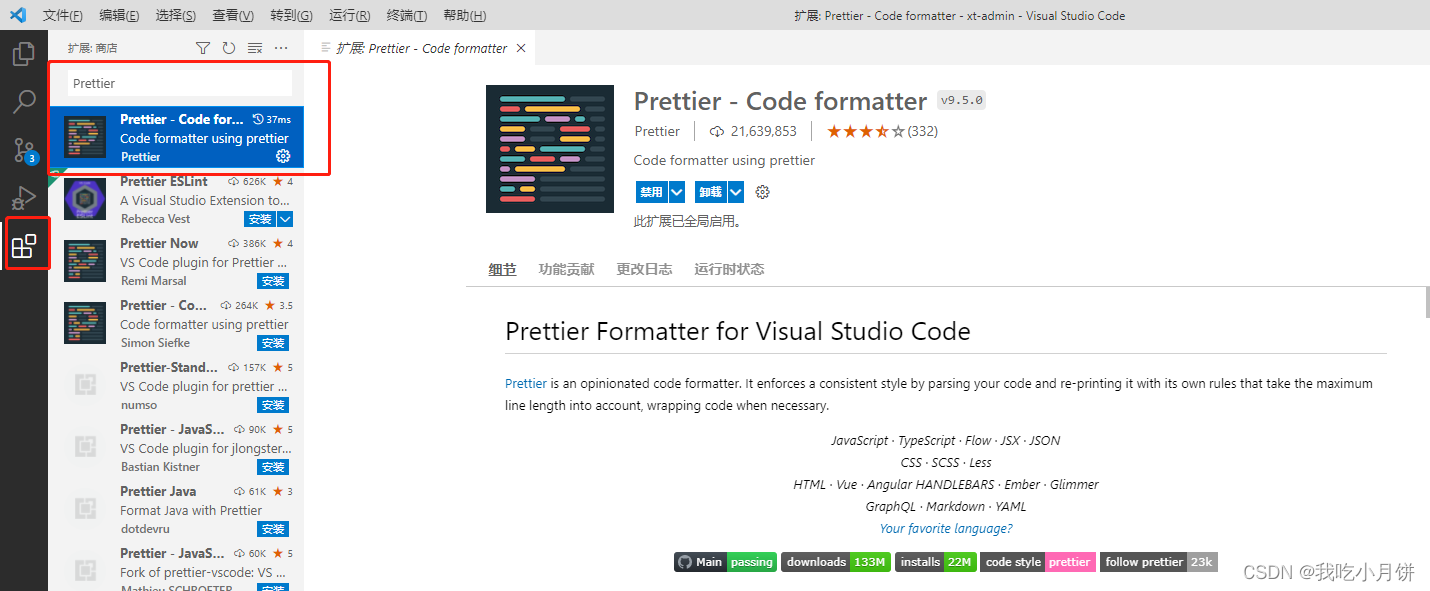Open the Prettier link in readme

pyautogui.click(x=526, y=383)
